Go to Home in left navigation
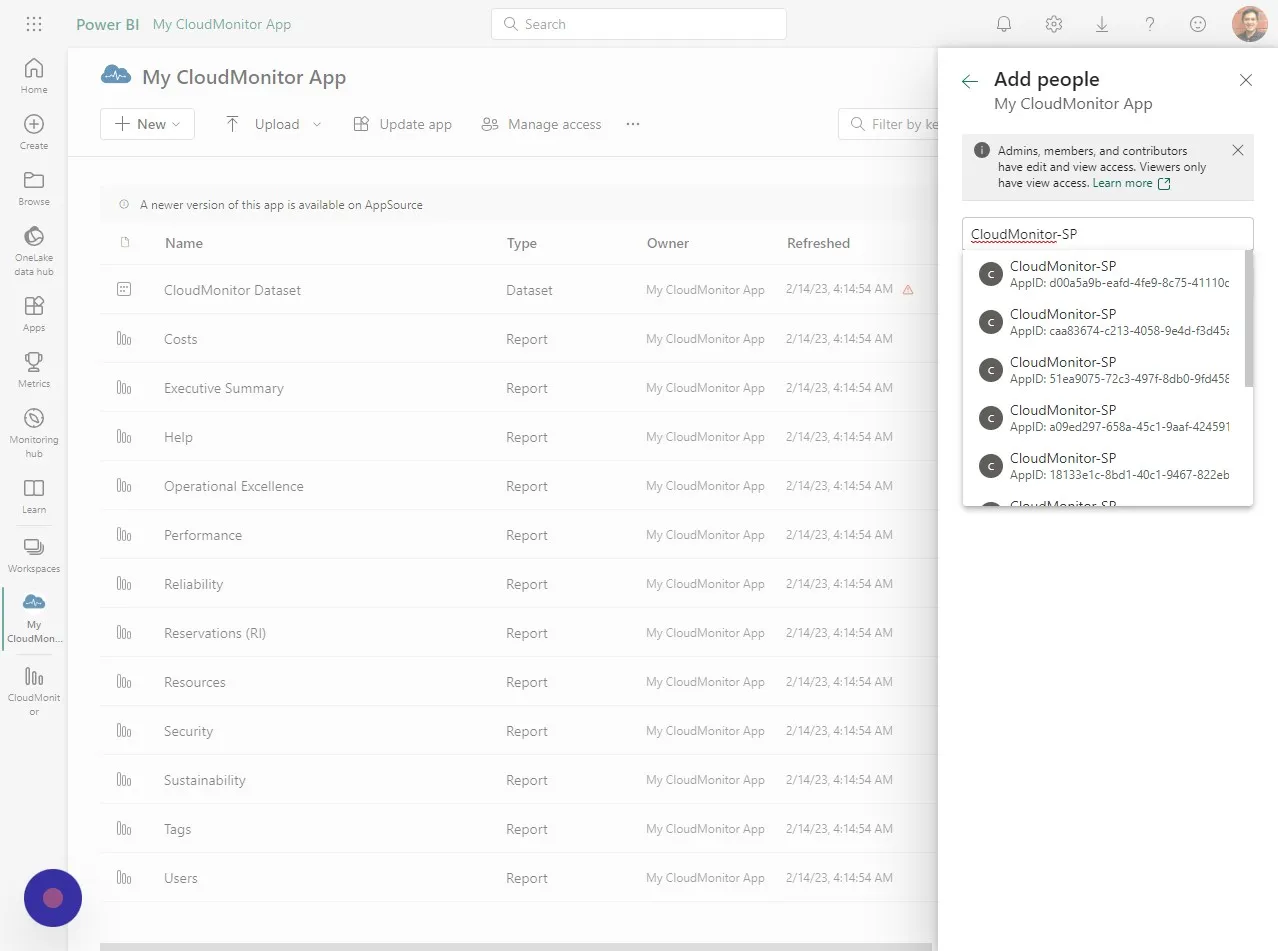The image size is (1278, 951). tap(34, 76)
